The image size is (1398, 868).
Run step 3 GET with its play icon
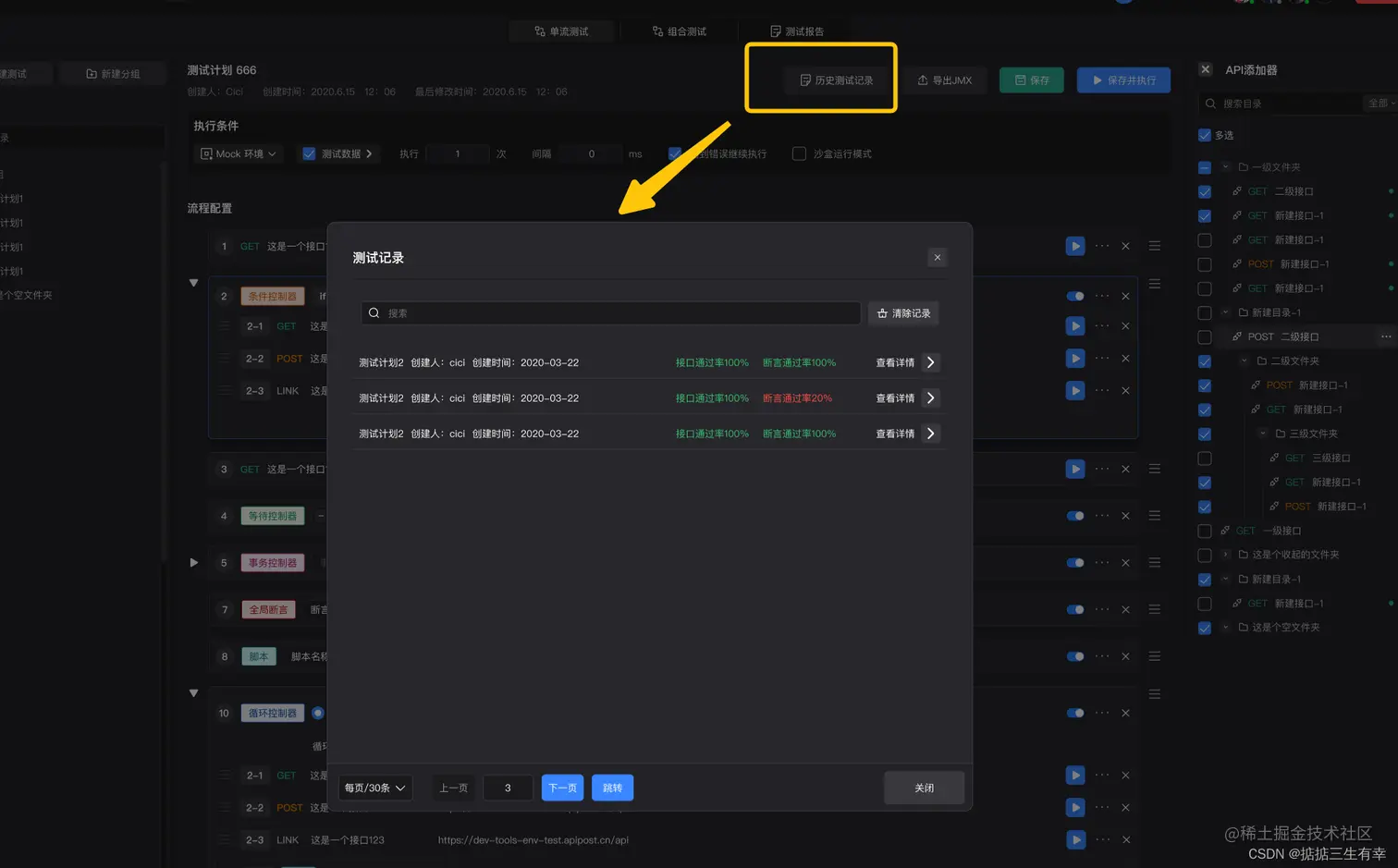pos(1074,469)
